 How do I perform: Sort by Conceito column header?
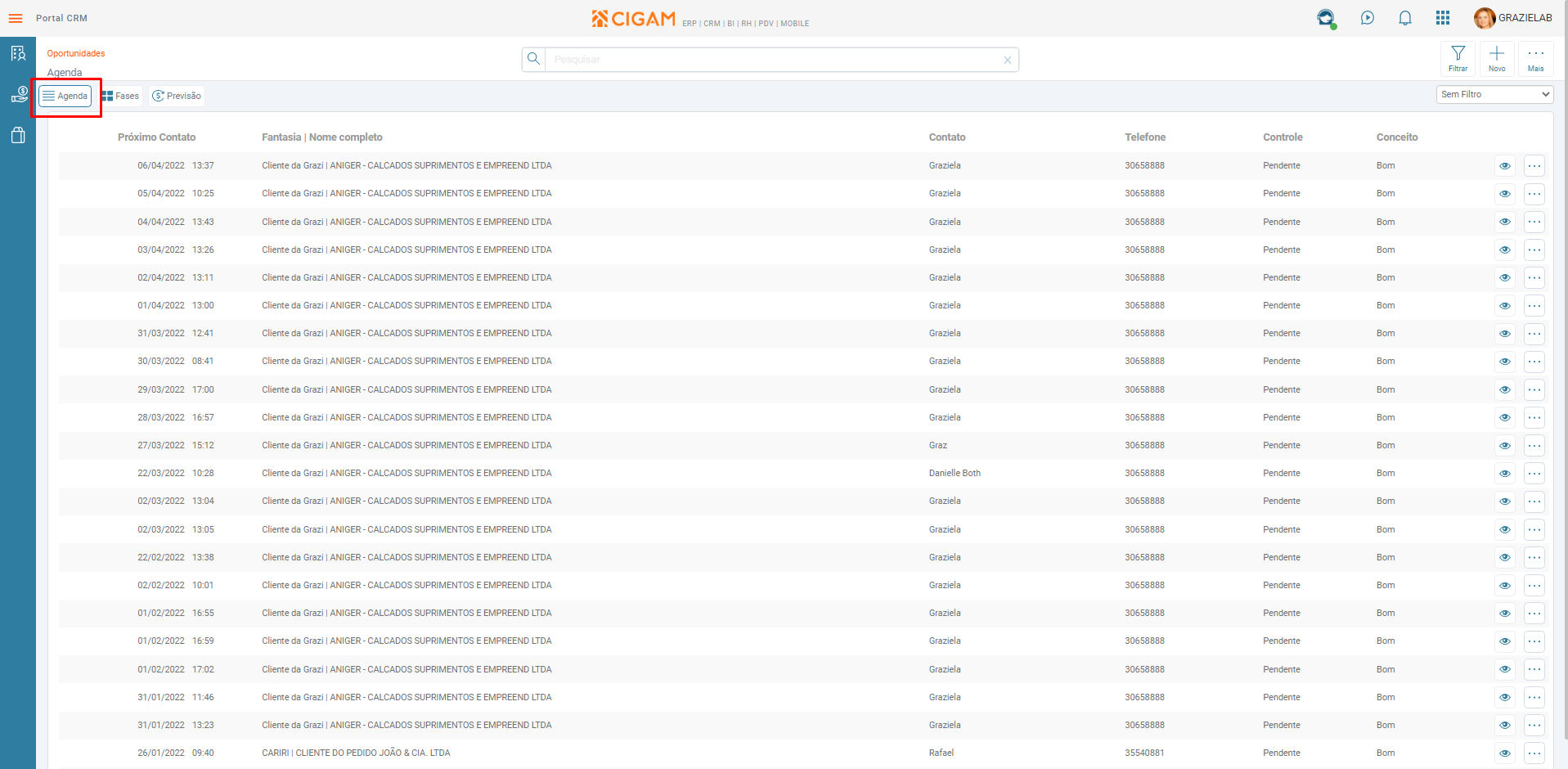pyautogui.click(x=1397, y=137)
